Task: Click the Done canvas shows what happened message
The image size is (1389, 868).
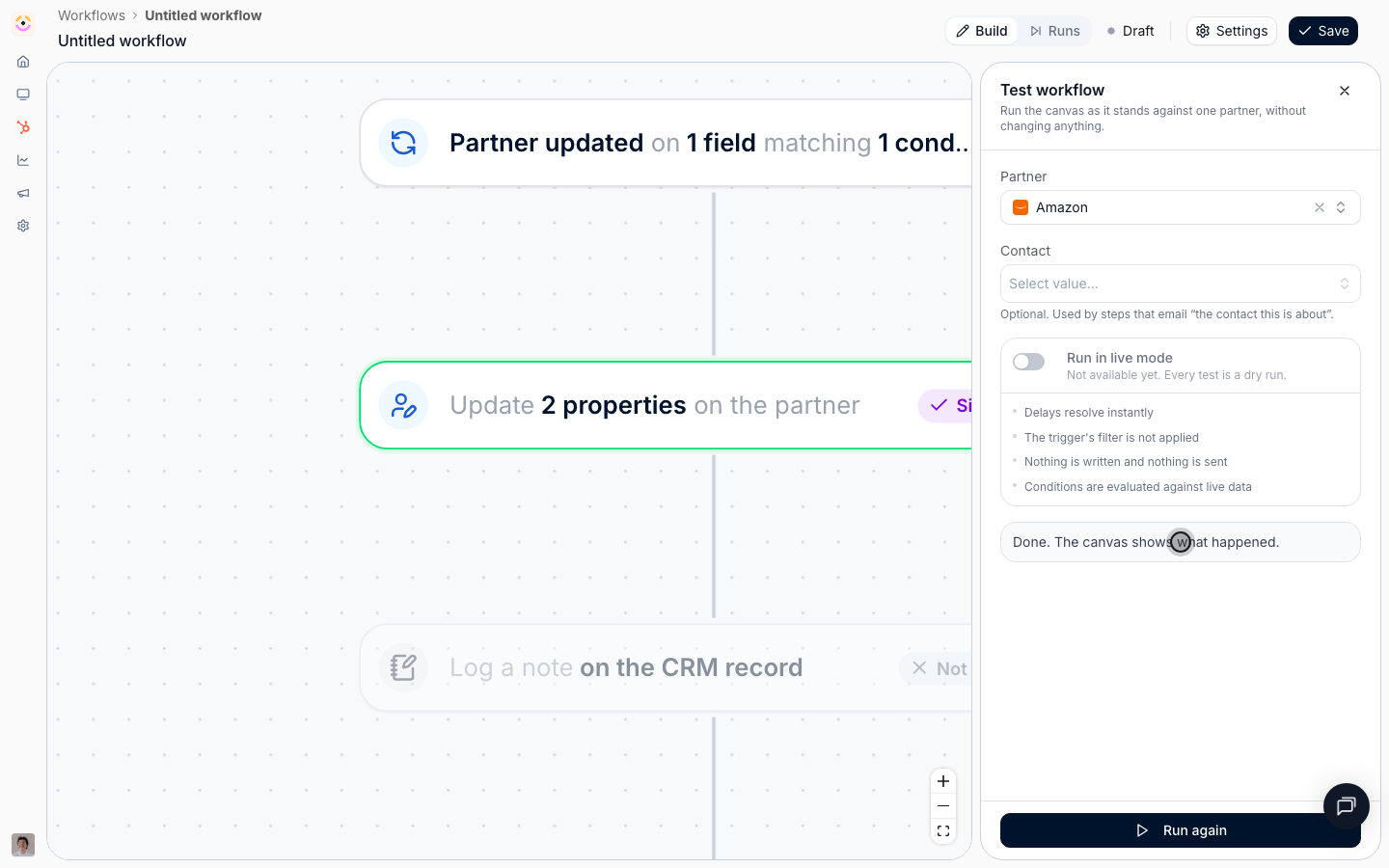Action: [x=1181, y=542]
